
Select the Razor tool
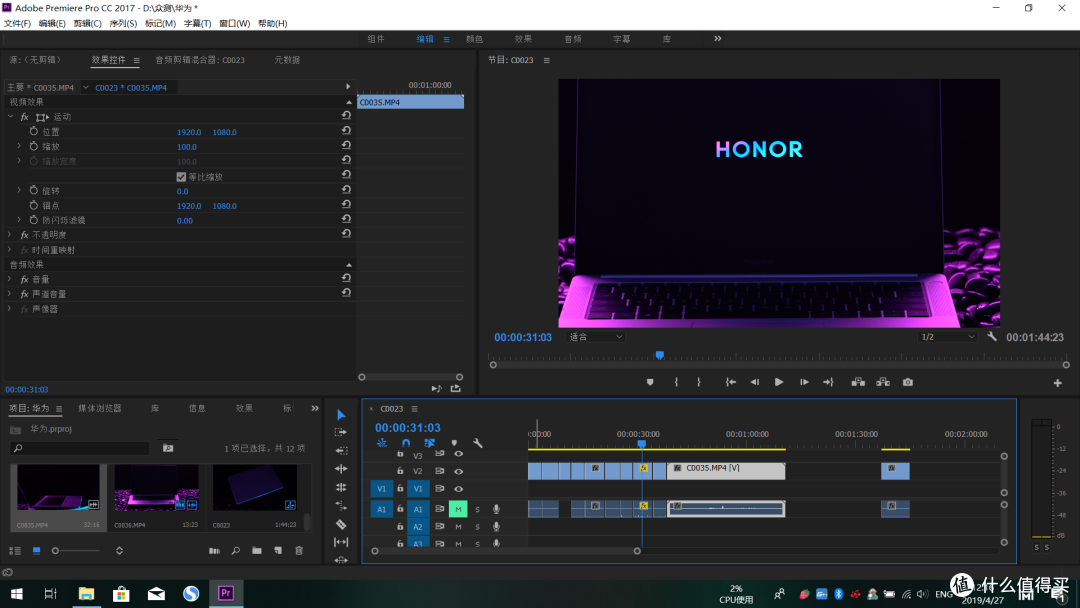pyautogui.click(x=341, y=524)
